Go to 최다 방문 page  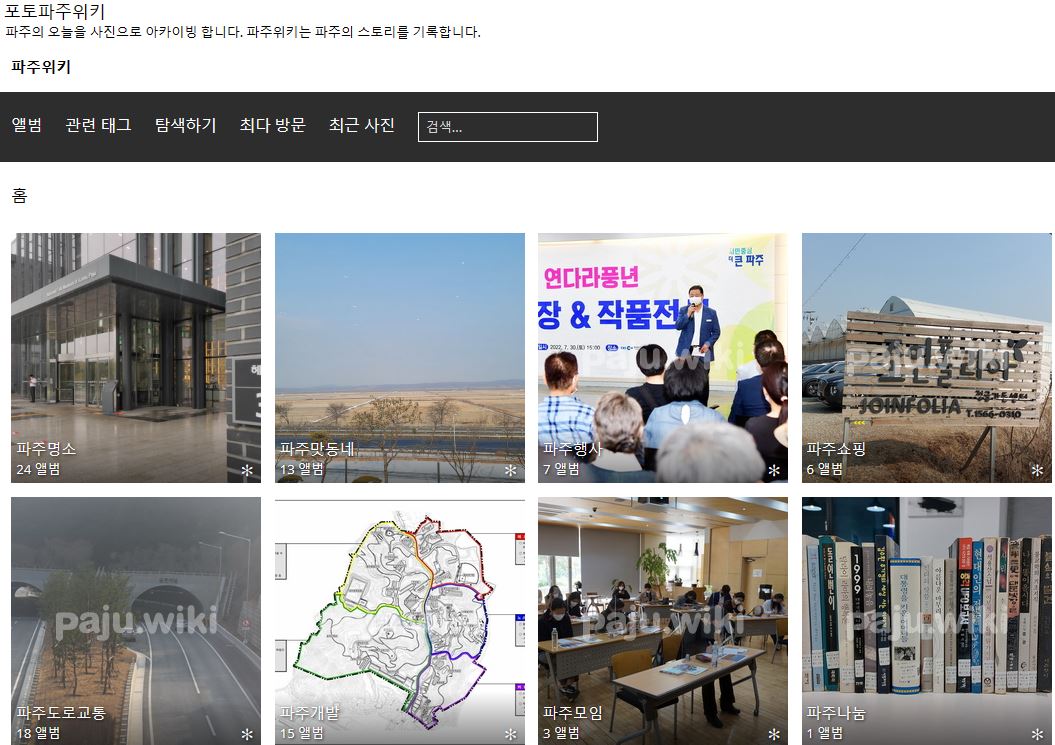click(272, 126)
